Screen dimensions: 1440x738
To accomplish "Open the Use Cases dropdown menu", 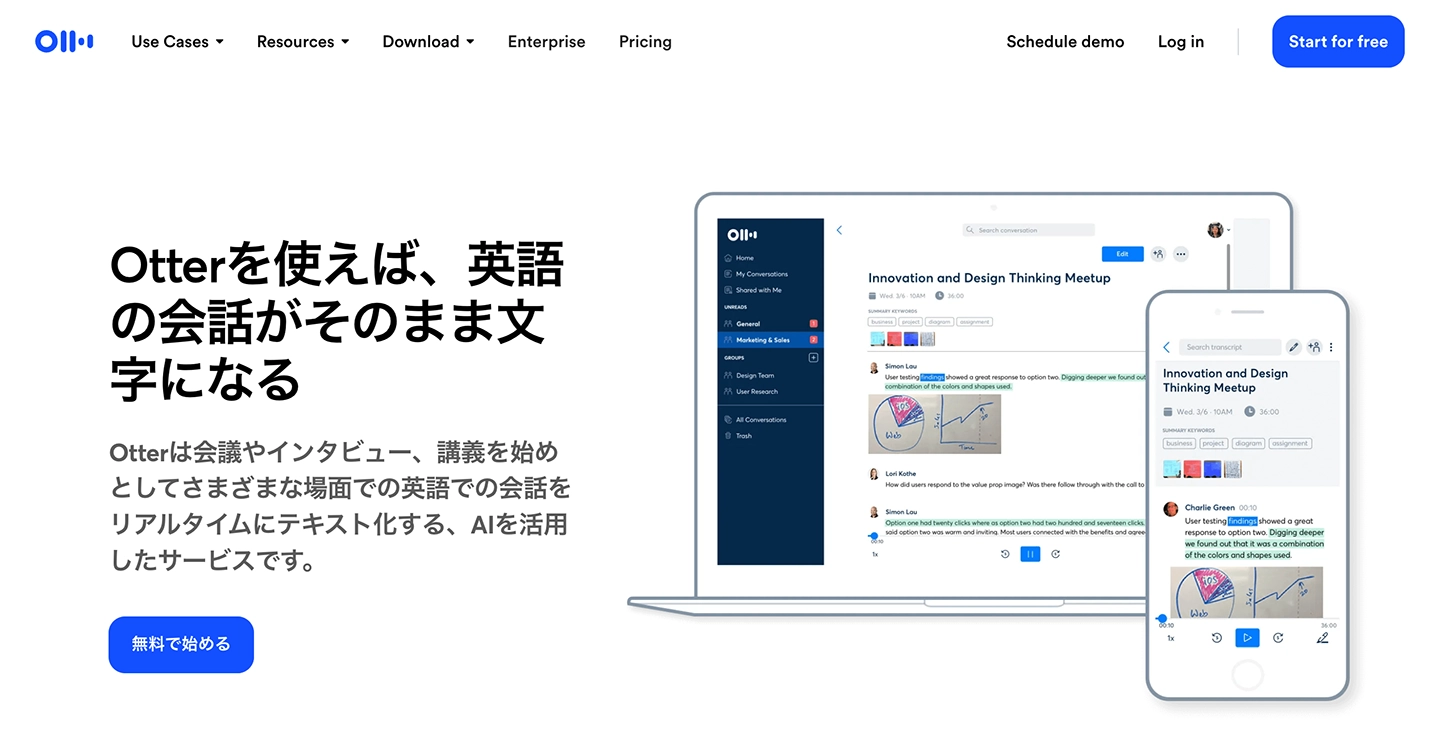I will (x=177, y=41).
